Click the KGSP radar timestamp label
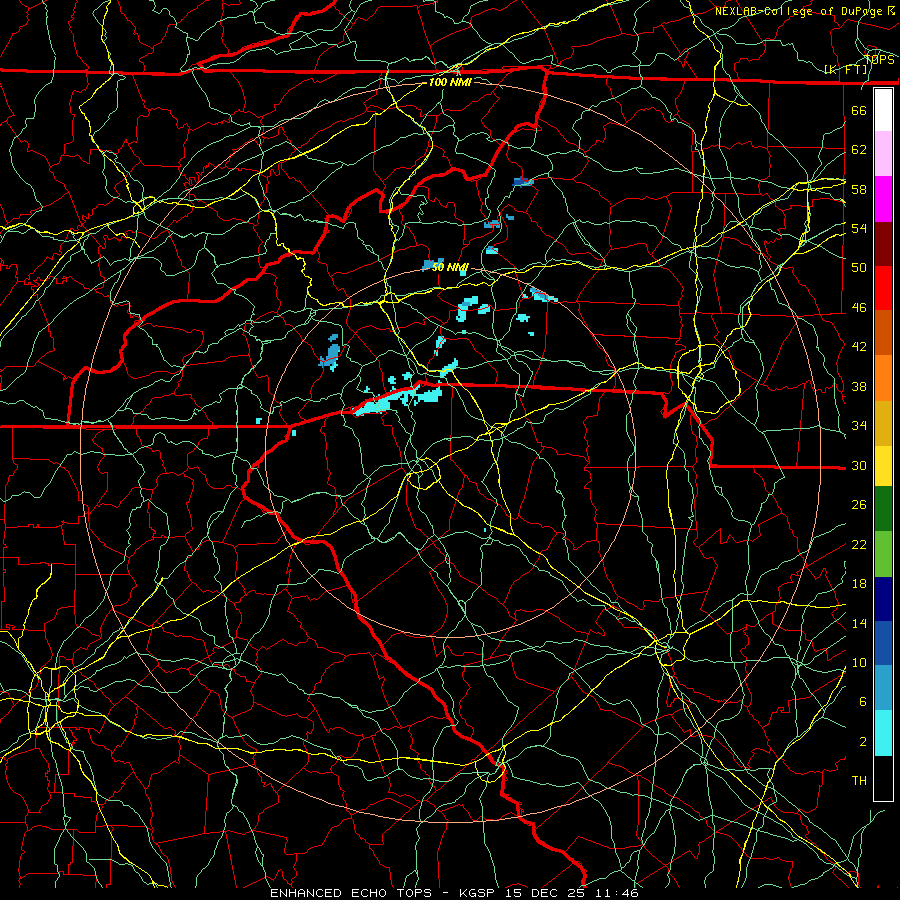The width and height of the screenshot is (900, 900). (549, 893)
